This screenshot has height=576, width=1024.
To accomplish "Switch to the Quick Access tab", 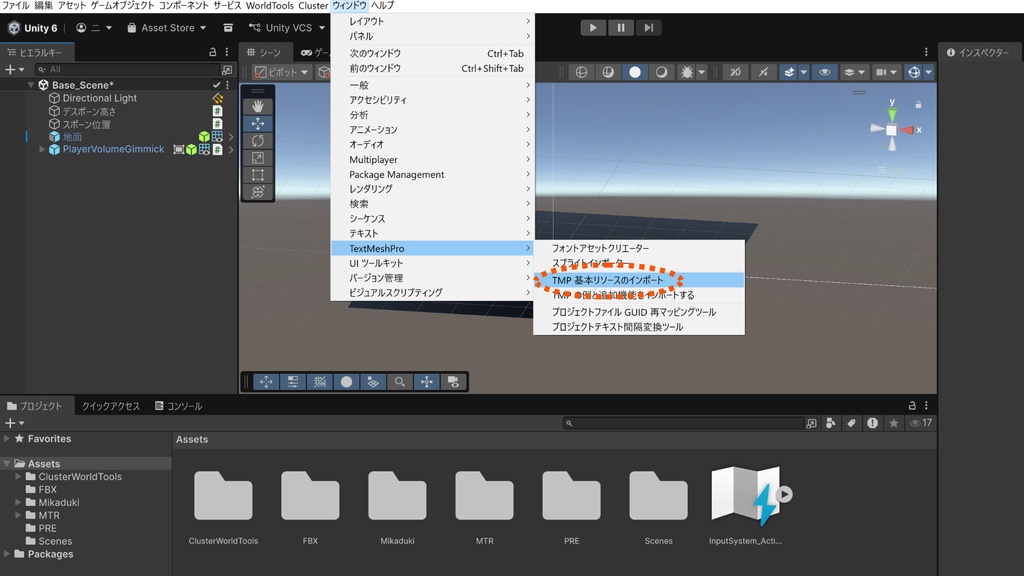I will [110, 406].
